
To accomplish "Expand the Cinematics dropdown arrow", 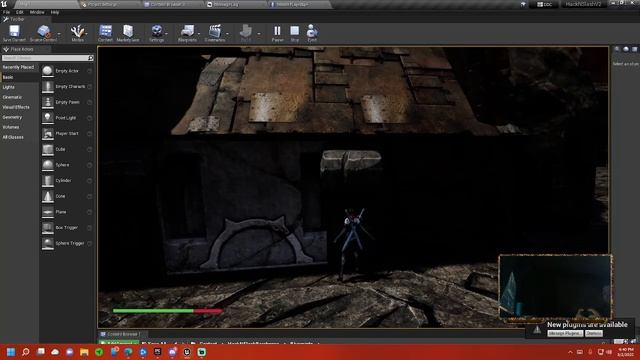I will pyautogui.click(x=227, y=33).
